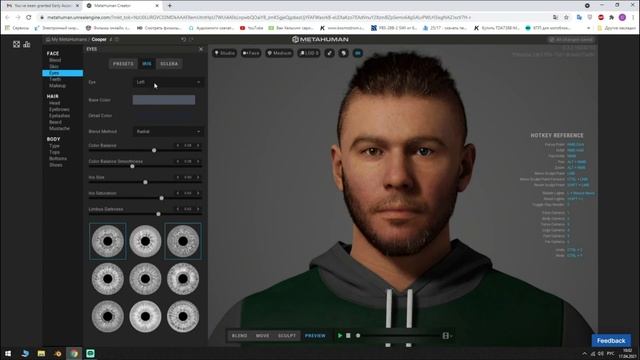640x360 pixels.
Task: Click the figure icon beside the grid icon
Action: (x=27, y=44)
